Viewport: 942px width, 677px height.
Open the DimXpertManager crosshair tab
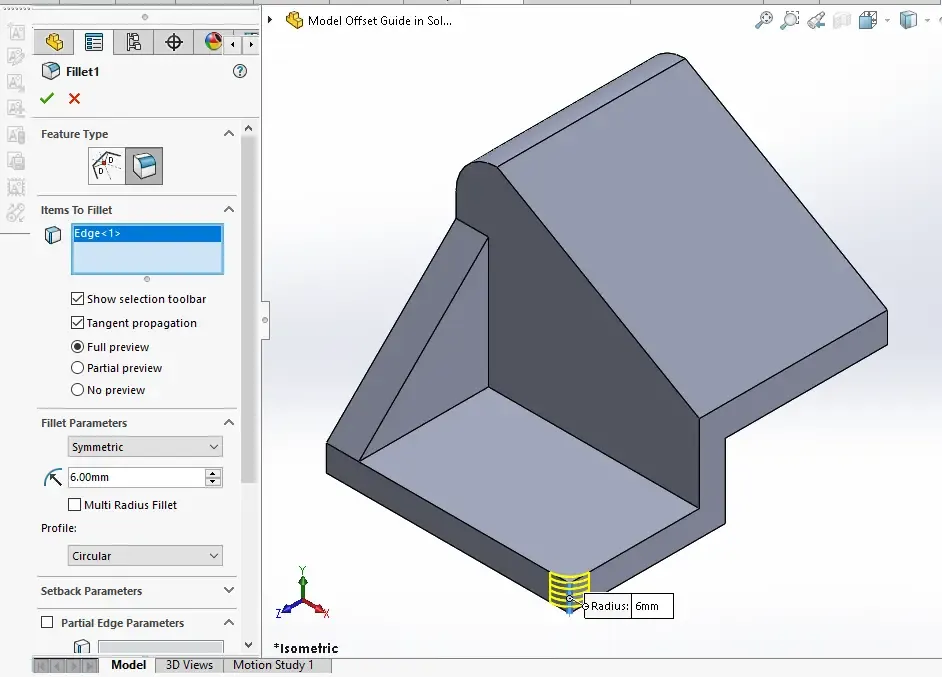(174, 42)
